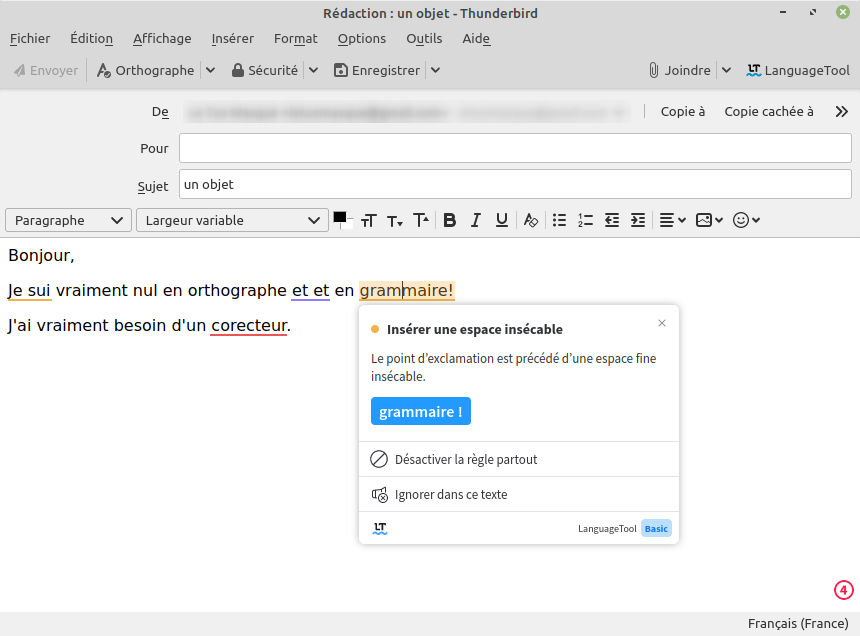The image size is (860, 636).
Task: Open the text alignment dropdown
Action: [x=672, y=220]
